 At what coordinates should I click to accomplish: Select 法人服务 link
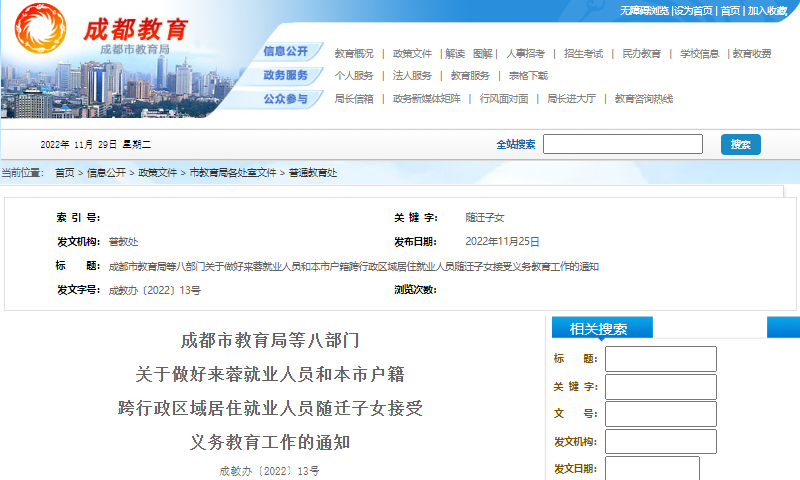412,76
